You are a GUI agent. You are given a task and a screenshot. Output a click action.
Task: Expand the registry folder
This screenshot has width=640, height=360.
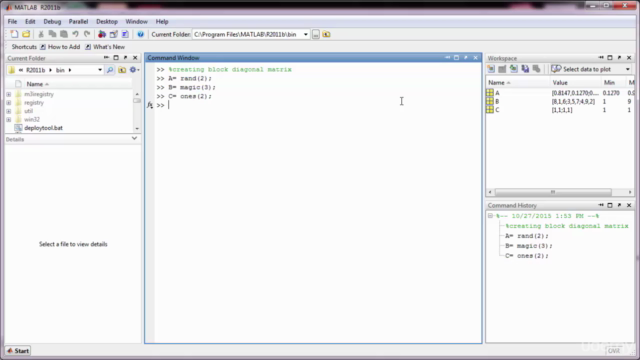[9, 103]
